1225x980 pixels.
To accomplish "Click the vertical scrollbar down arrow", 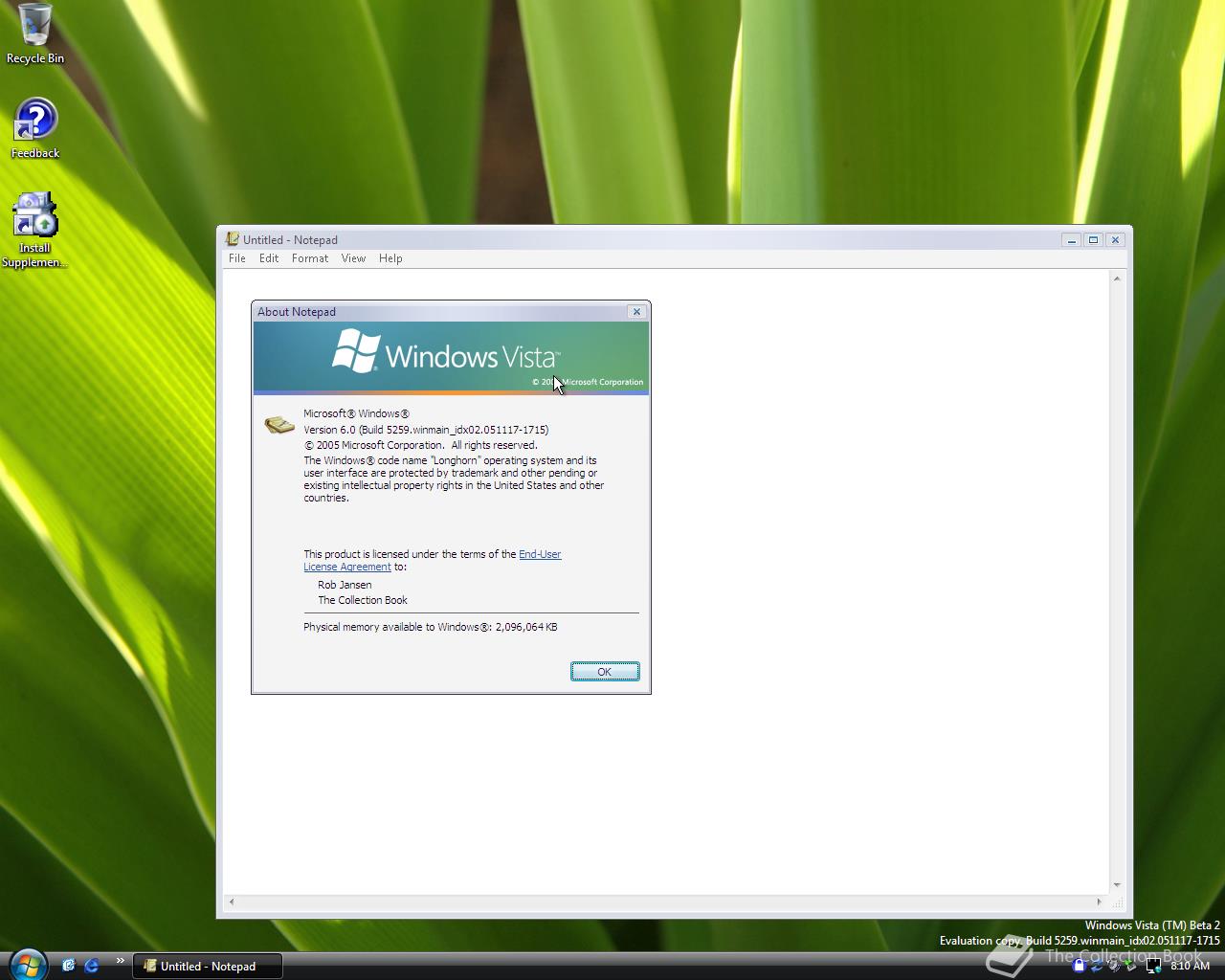I will click(x=1117, y=885).
